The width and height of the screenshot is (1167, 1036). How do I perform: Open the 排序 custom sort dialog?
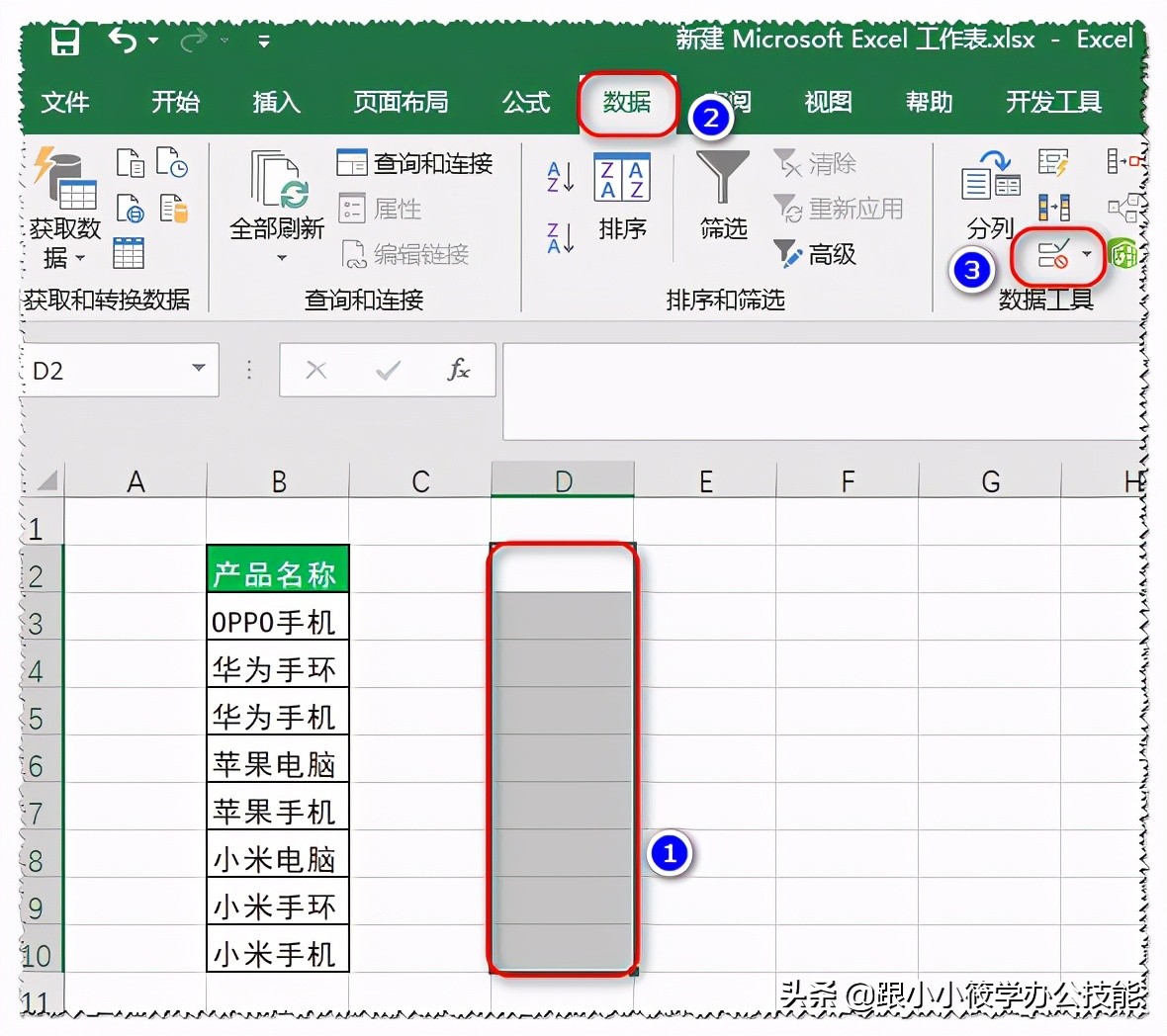(622, 197)
